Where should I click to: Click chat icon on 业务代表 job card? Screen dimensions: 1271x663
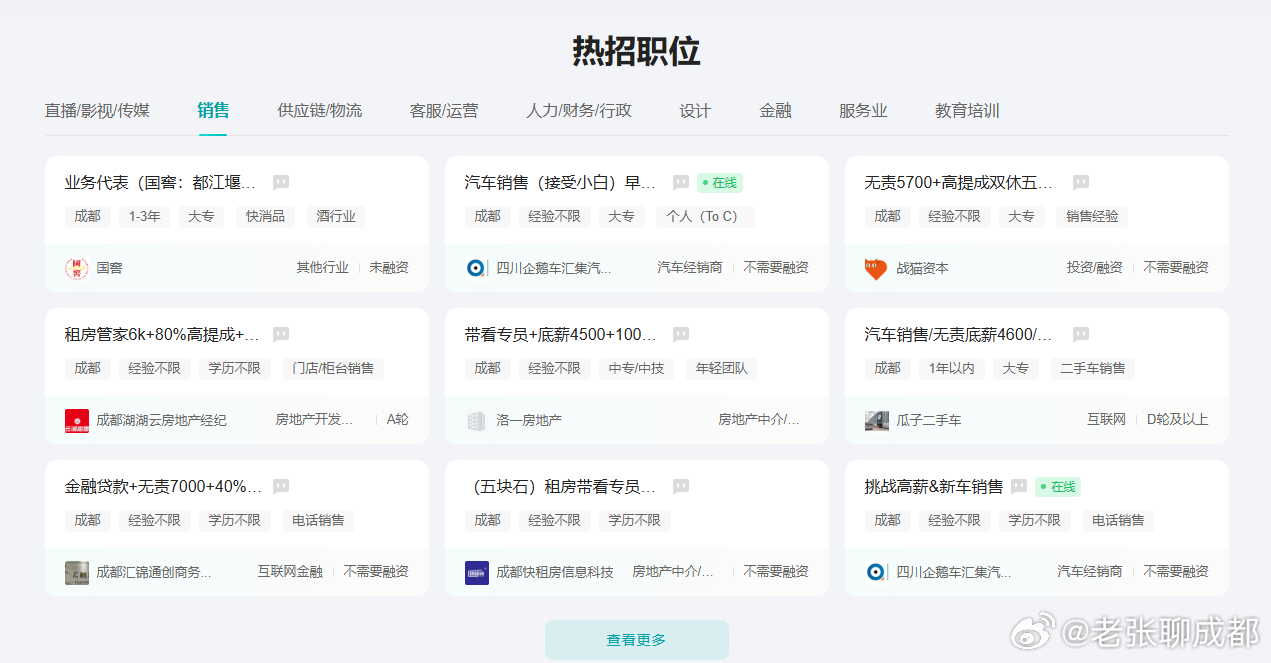pos(281,183)
